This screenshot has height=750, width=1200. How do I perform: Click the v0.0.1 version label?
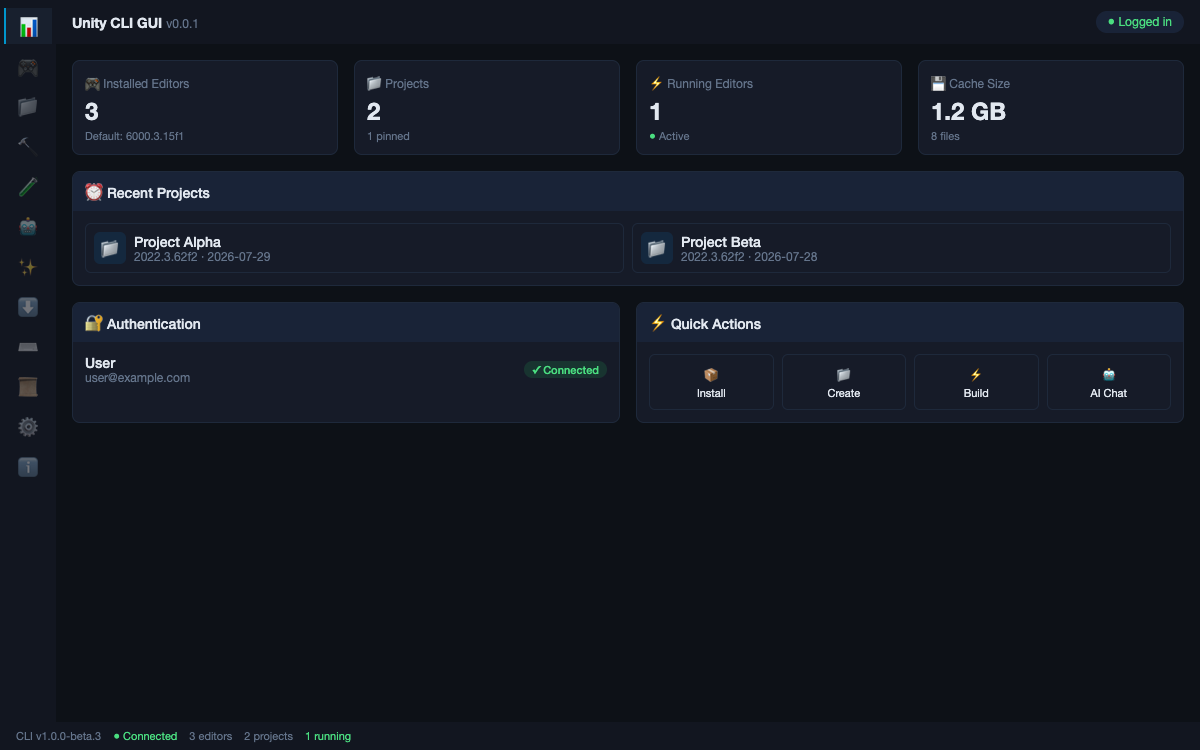click(182, 23)
